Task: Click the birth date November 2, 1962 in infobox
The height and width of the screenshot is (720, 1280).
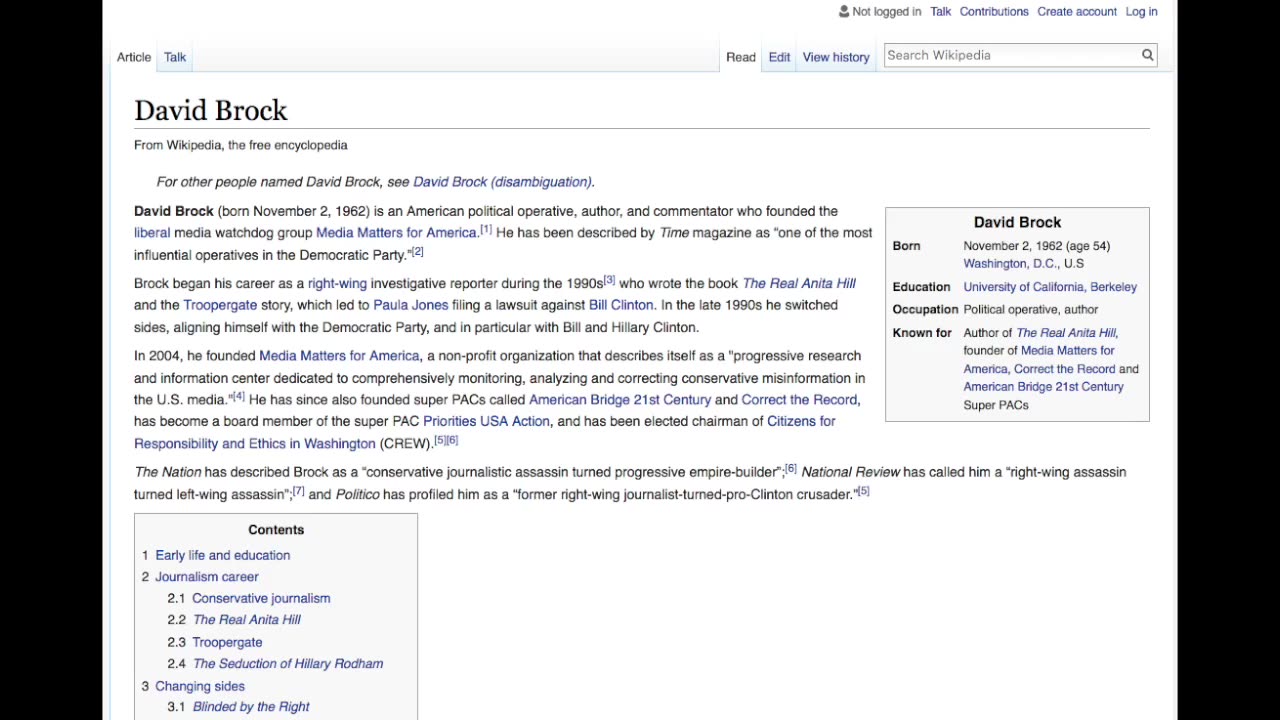Action: pos(1012,246)
